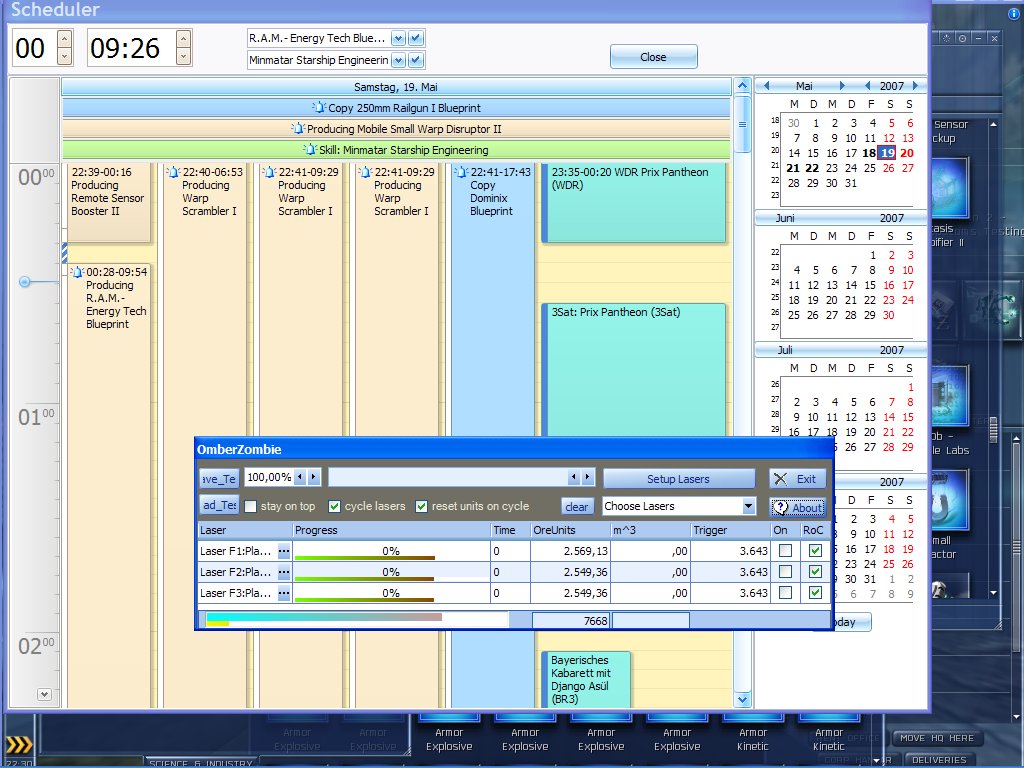This screenshot has height=768, width=1024.
Task: Click the bell icon on Producing Mobile Small Warp Disruptor
Action: click(298, 129)
